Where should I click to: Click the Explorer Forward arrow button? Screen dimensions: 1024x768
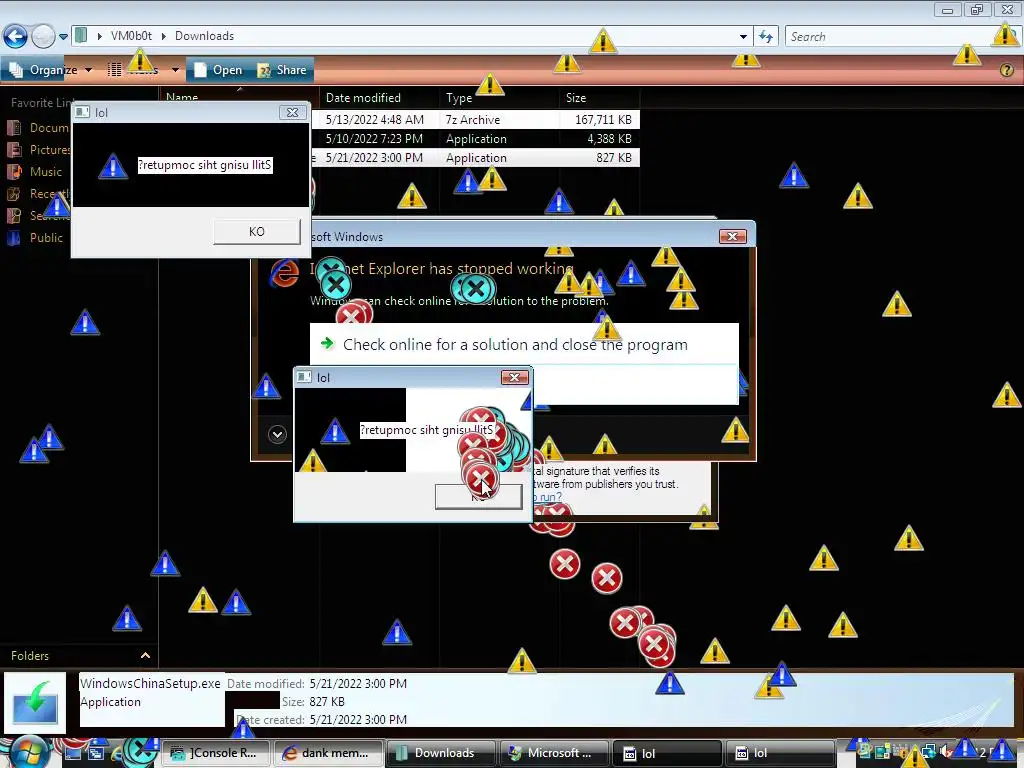click(x=43, y=37)
